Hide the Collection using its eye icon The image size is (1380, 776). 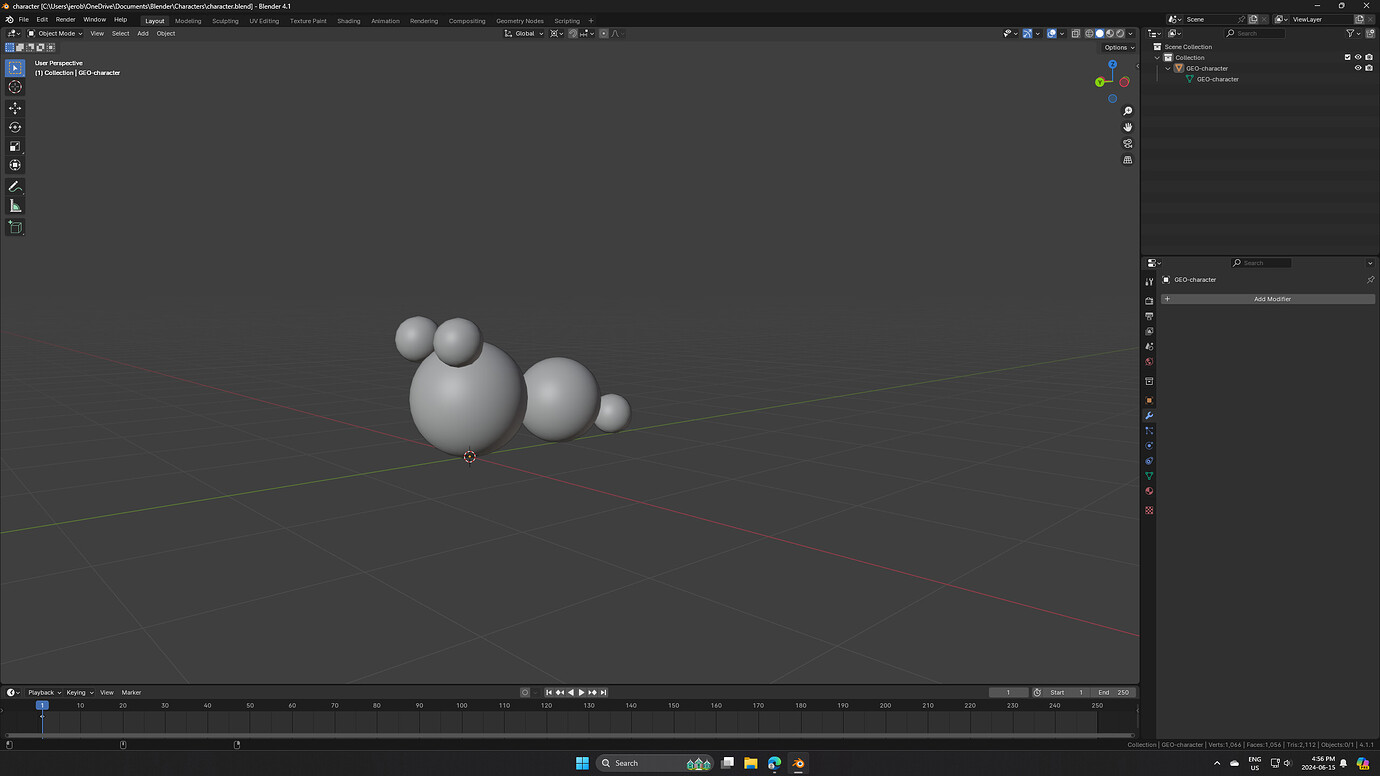pos(1358,57)
